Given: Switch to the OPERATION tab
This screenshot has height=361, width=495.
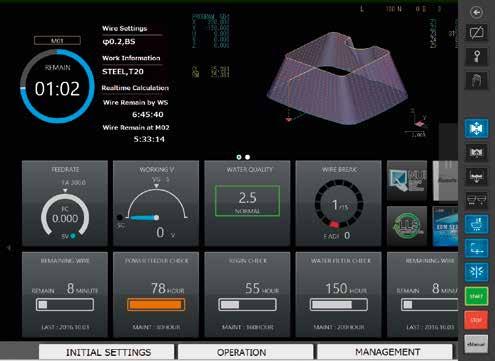Looking at the screenshot, I should (x=242, y=352).
